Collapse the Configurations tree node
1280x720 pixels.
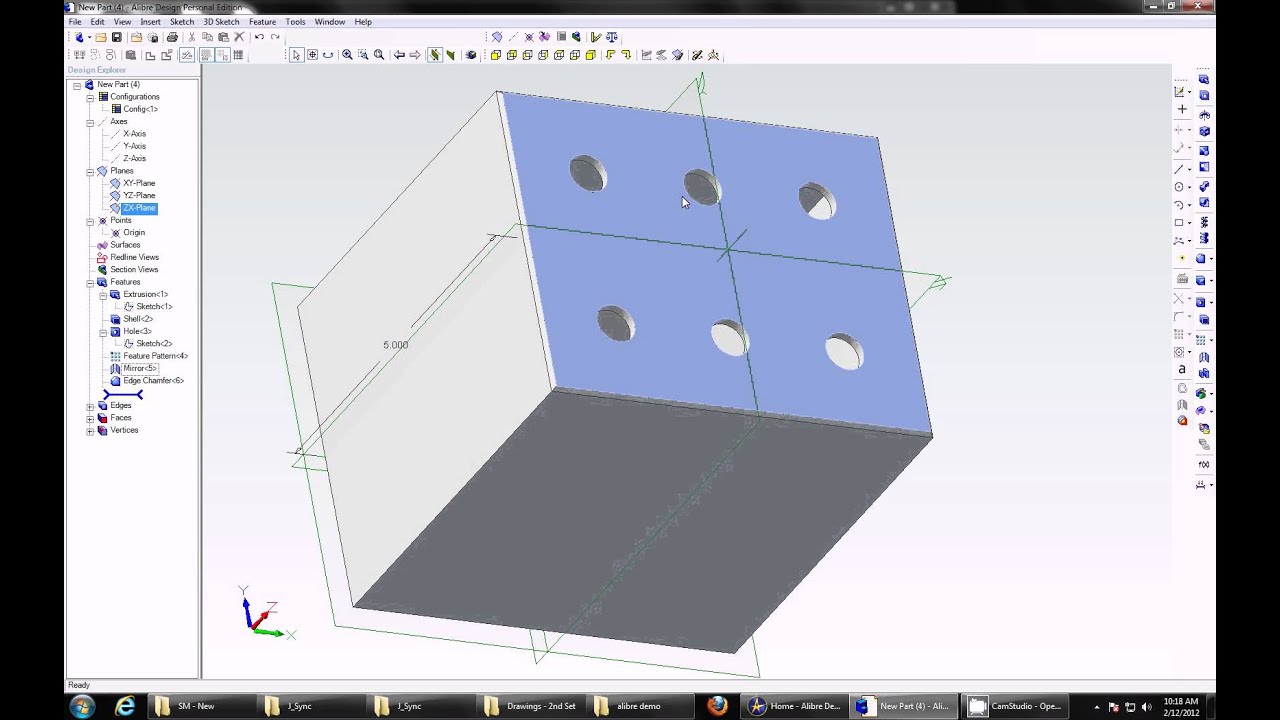(90, 97)
